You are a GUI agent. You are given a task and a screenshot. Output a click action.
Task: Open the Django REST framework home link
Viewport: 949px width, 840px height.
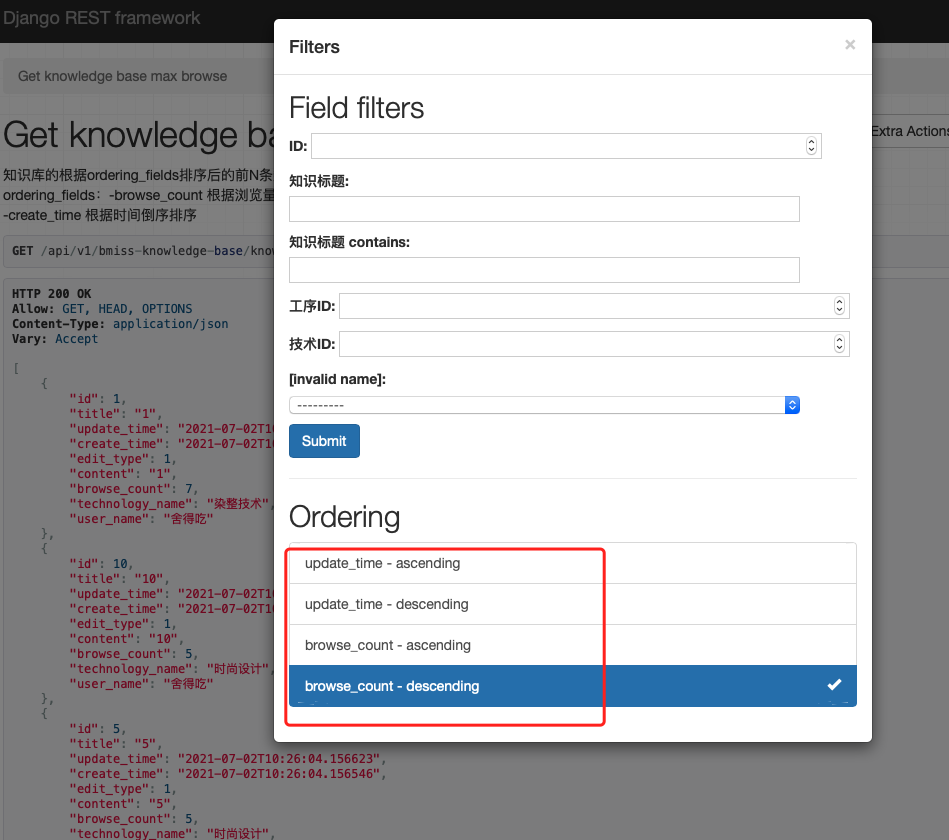click(x=100, y=17)
